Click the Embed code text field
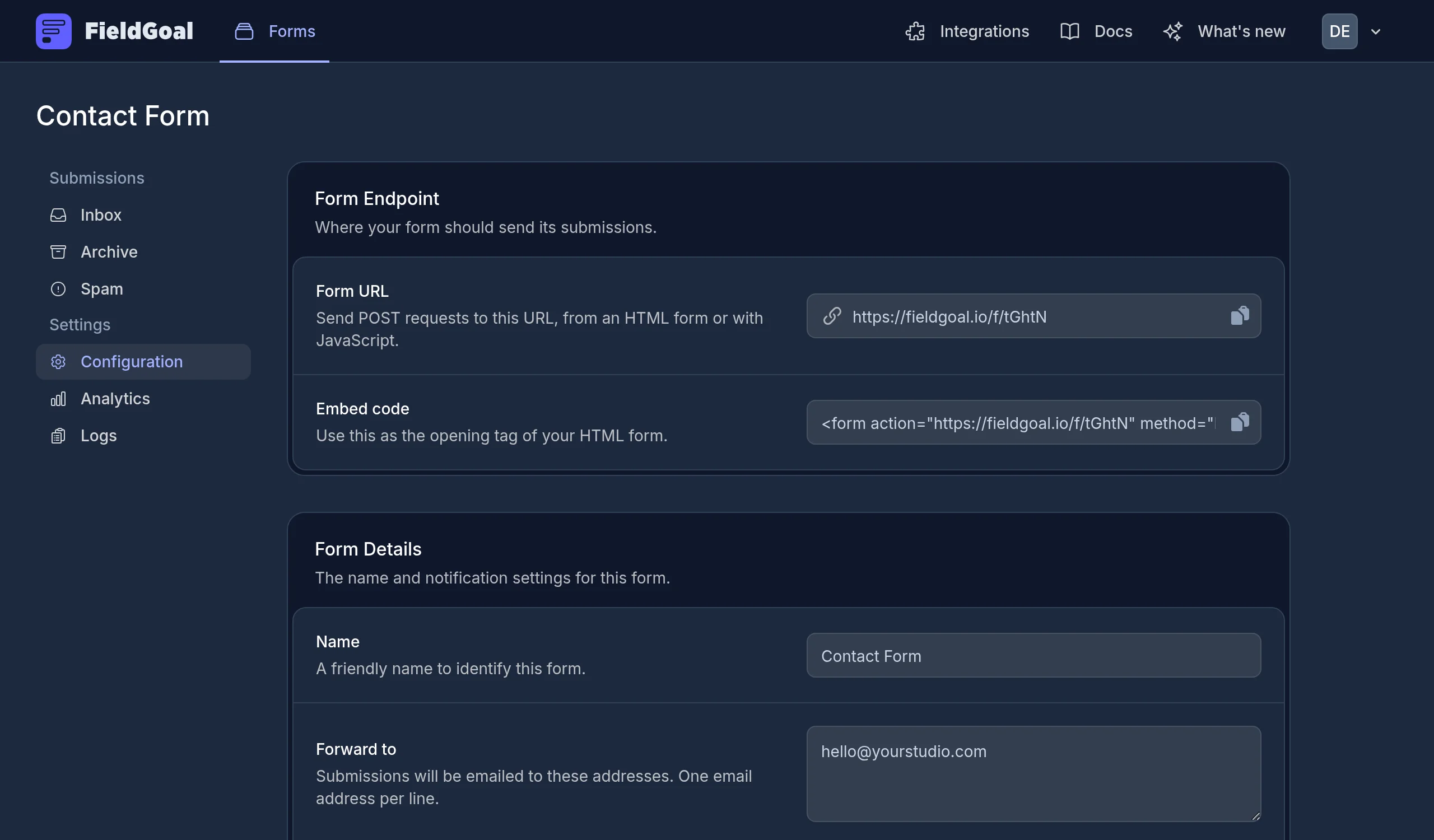The width and height of the screenshot is (1434, 840). [x=1033, y=422]
